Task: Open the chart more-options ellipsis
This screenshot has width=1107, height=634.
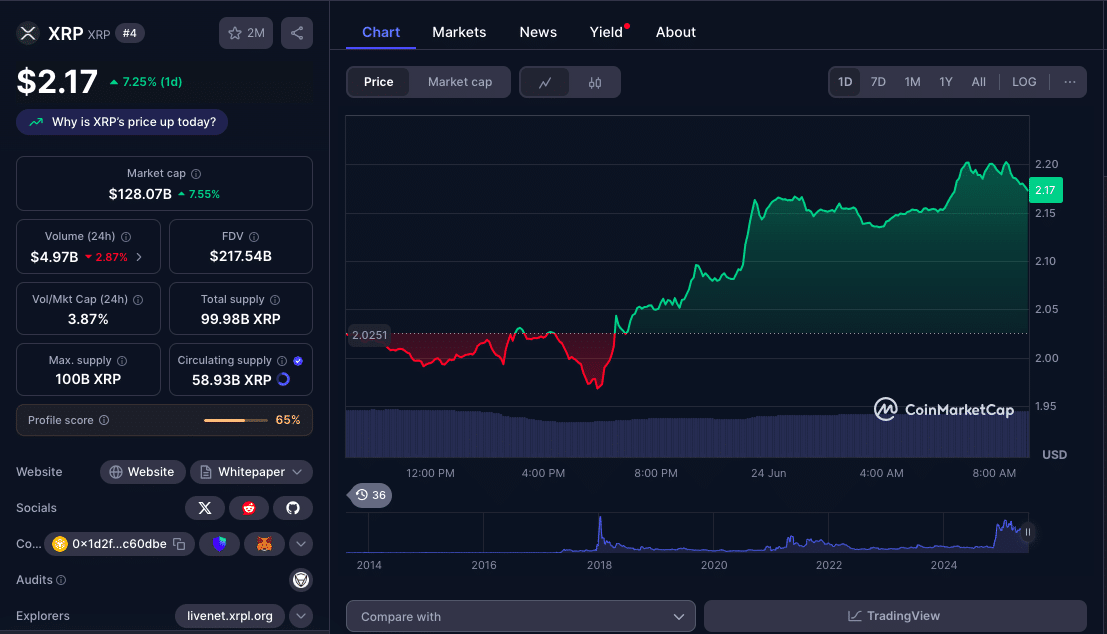Action: pyautogui.click(x=1070, y=82)
